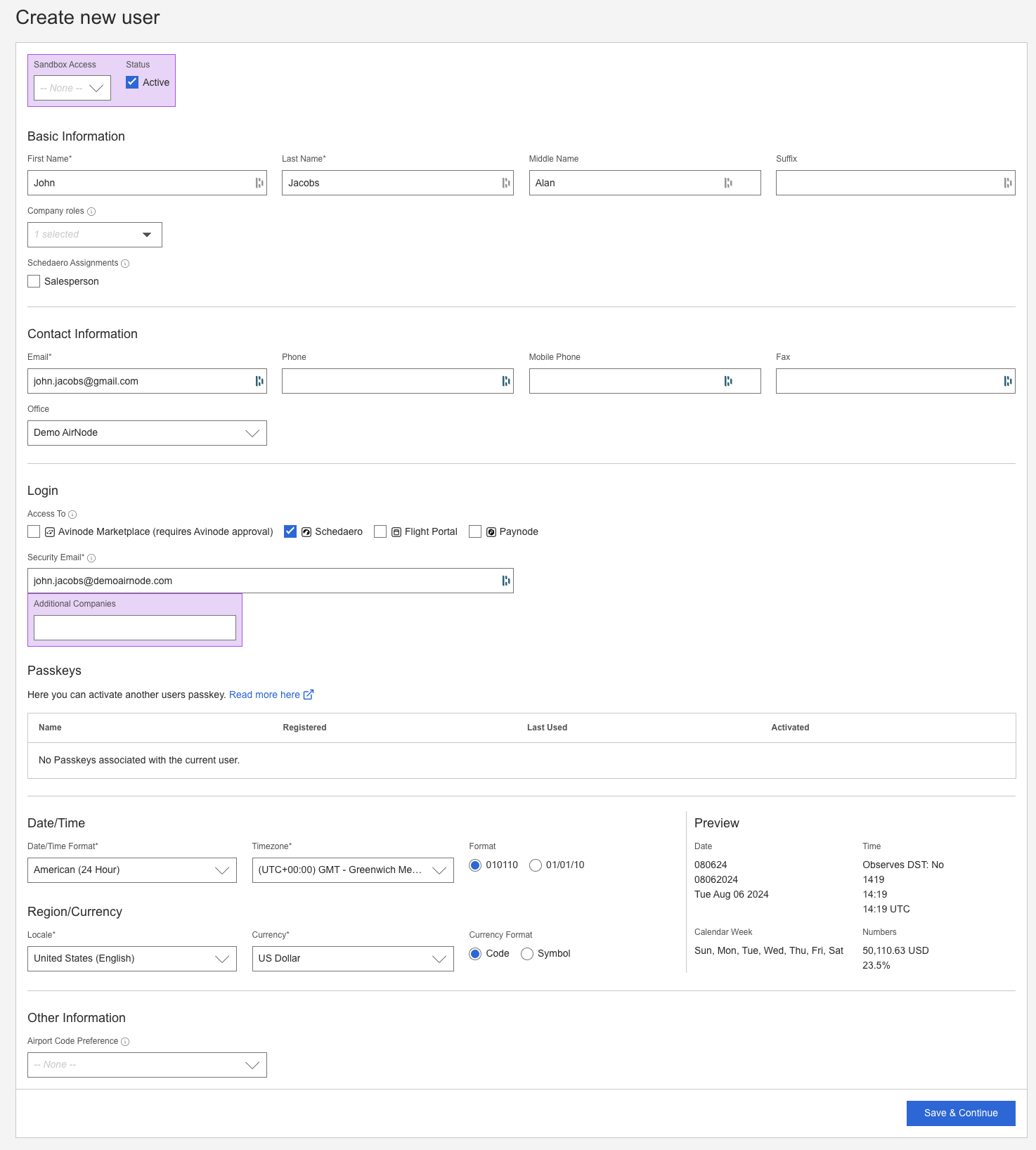Click the Fax input field

coord(895,381)
